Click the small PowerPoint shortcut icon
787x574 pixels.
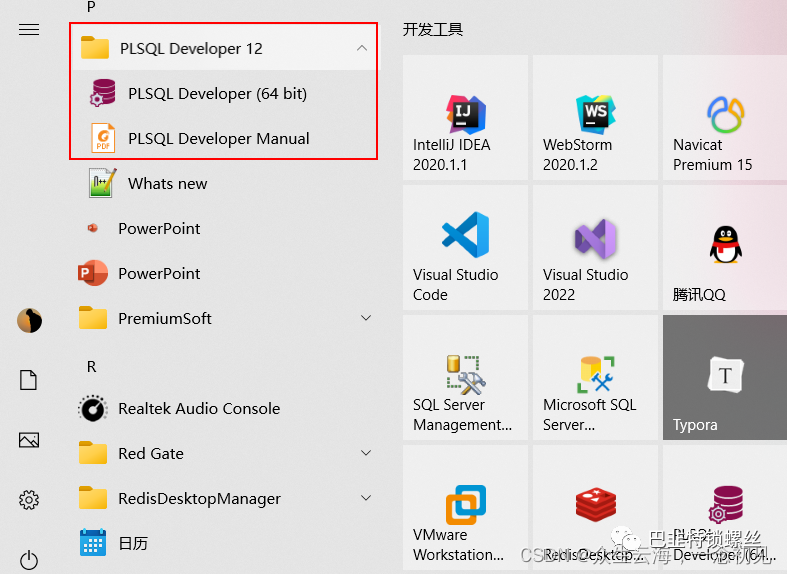point(92,228)
